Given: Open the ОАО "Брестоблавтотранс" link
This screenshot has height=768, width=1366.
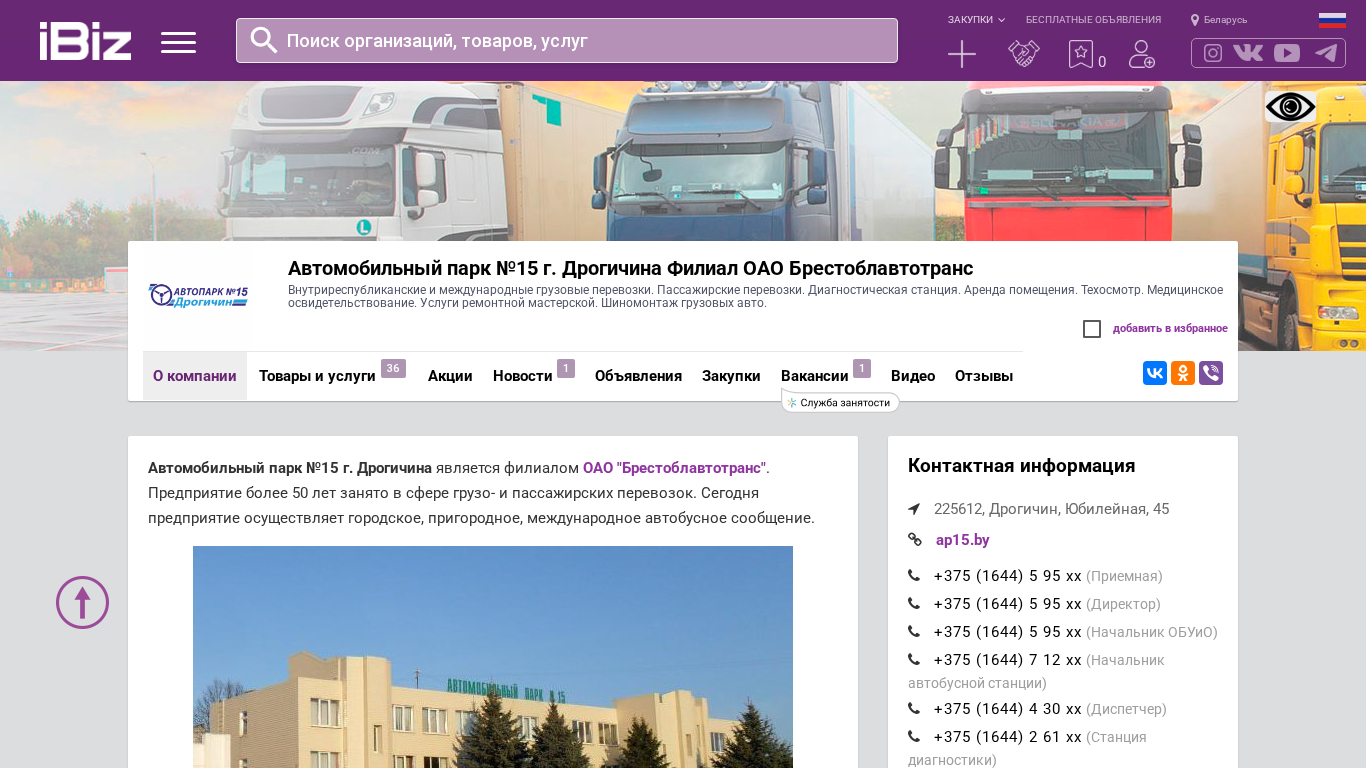Looking at the screenshot, I should [674, 468].
